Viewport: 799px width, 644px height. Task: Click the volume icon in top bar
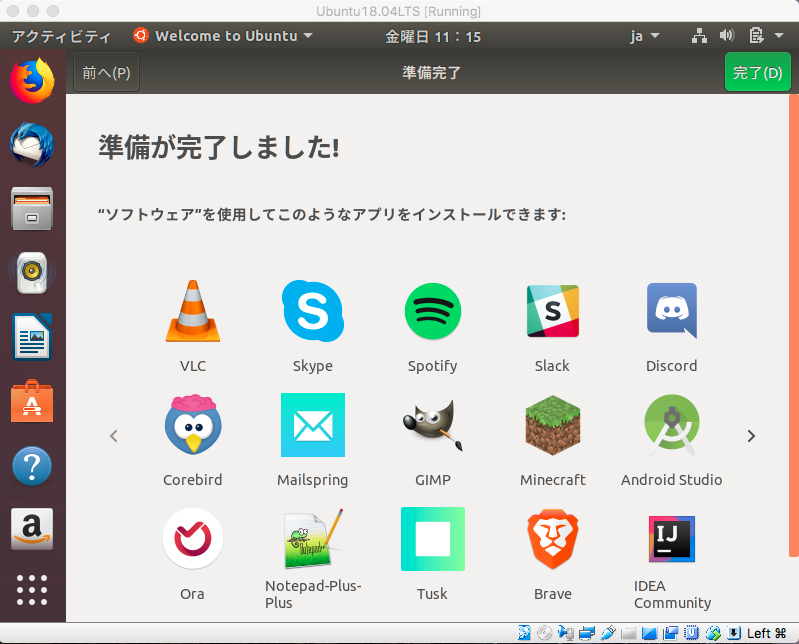727,36
